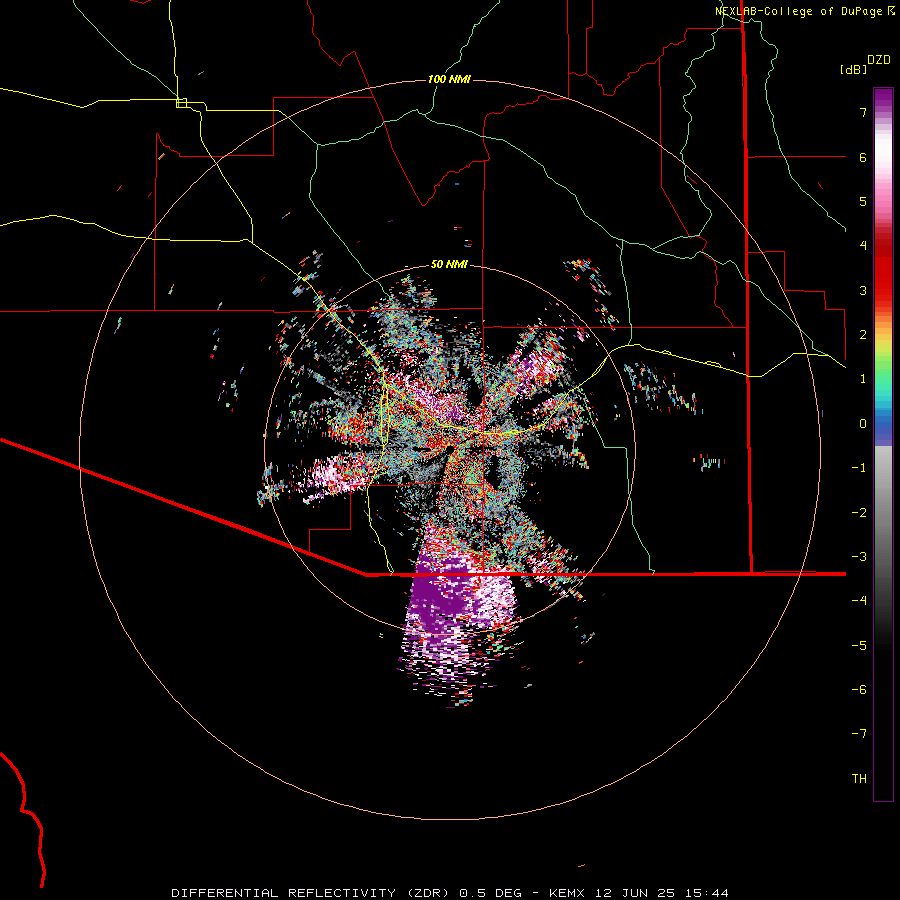Click the -6 value on the legend

click(859, 690)
